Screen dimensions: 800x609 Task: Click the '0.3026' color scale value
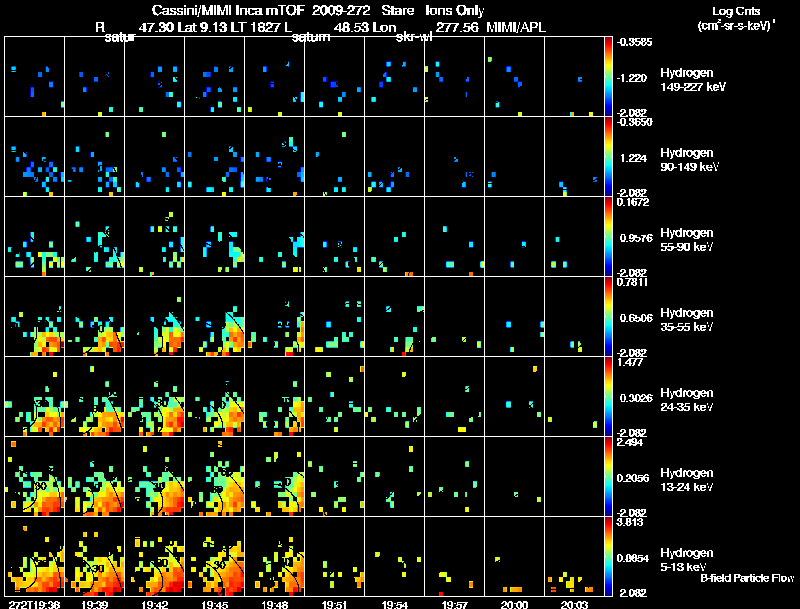pyautogui.click(x=636, y=398)
